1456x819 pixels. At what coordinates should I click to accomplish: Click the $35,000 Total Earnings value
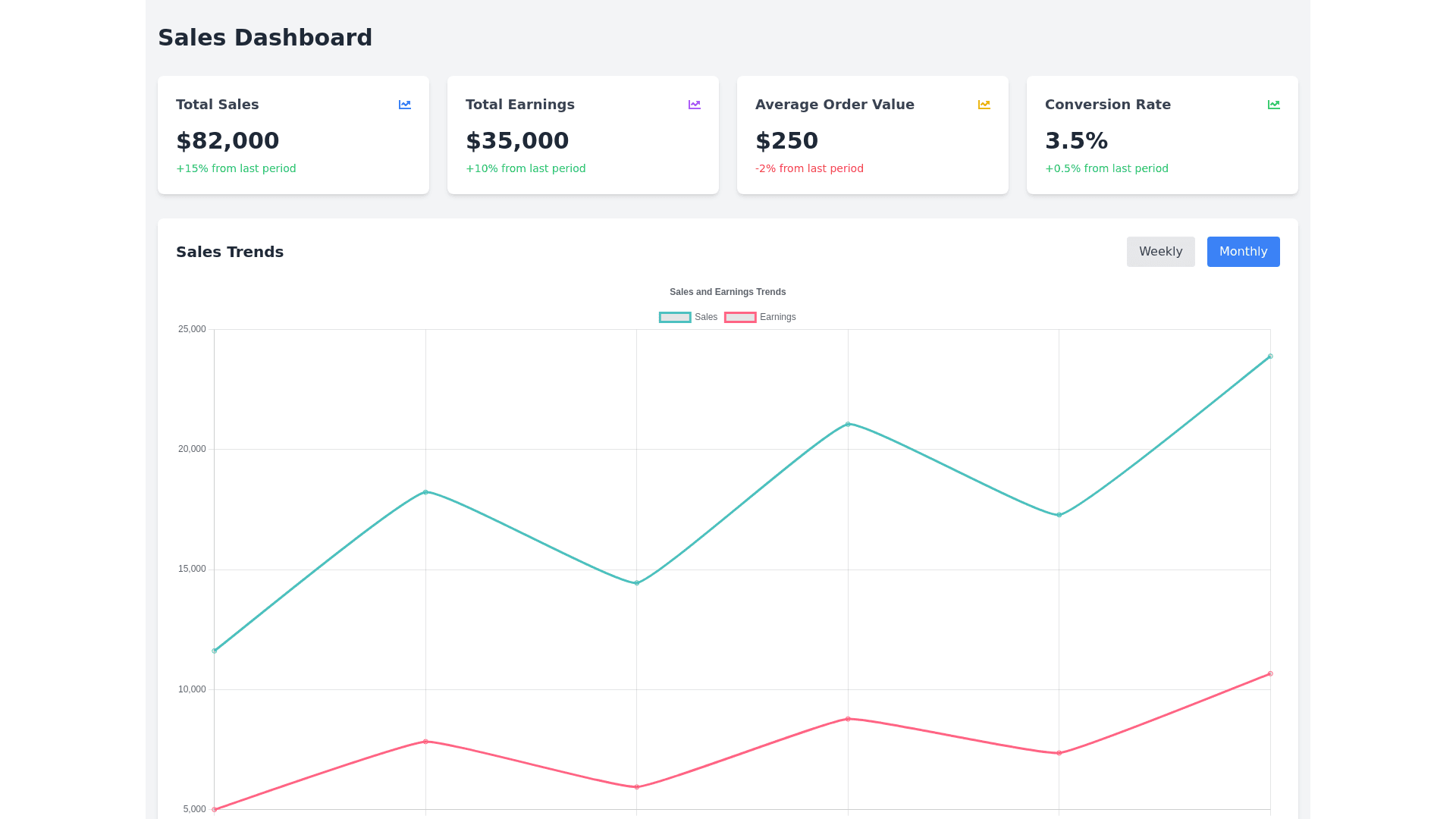click(517, 141)
